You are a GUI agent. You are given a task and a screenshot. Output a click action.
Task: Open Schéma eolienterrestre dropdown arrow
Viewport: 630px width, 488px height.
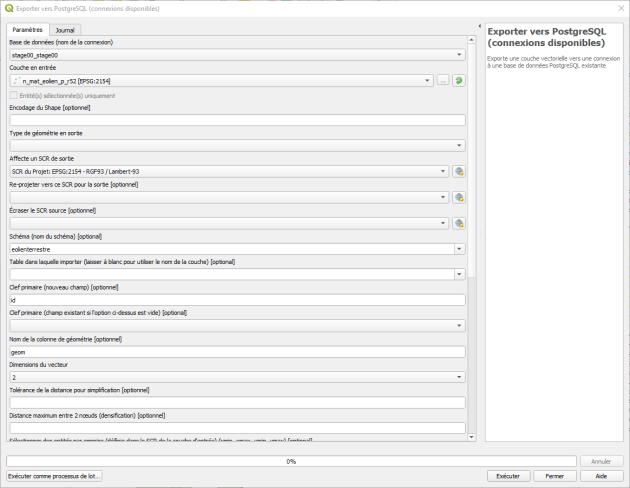coord(460,249)
